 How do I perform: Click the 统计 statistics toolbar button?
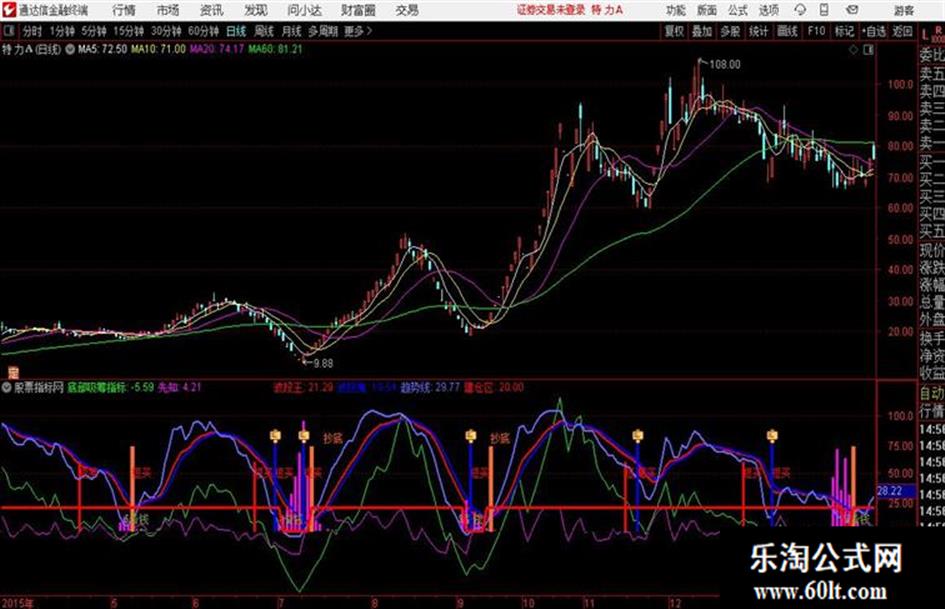[759, 31]
